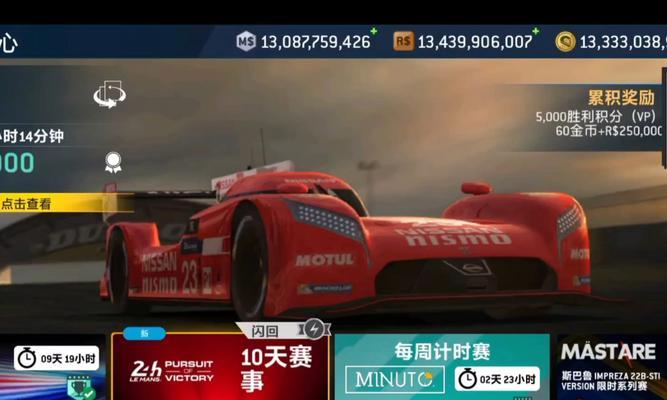The width and height of the screenshot is (667, 400).
Task: Tap the 5,000胜利积分 (VP) text
Action: 596,116
